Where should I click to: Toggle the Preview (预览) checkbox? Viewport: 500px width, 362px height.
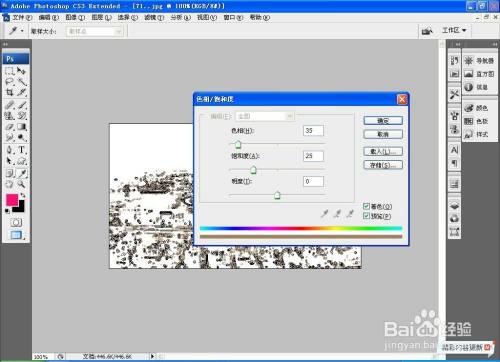pos(366,216)
